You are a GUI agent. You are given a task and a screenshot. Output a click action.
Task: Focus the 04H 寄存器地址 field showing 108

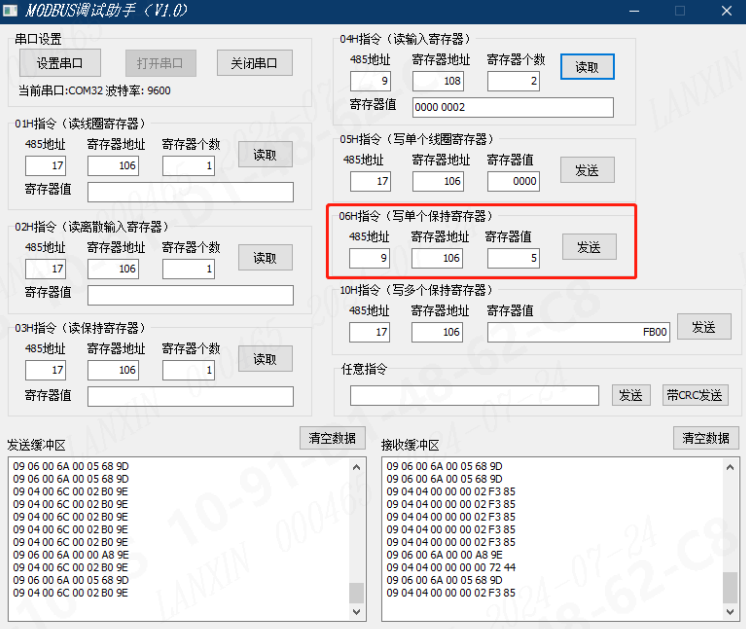438,81
